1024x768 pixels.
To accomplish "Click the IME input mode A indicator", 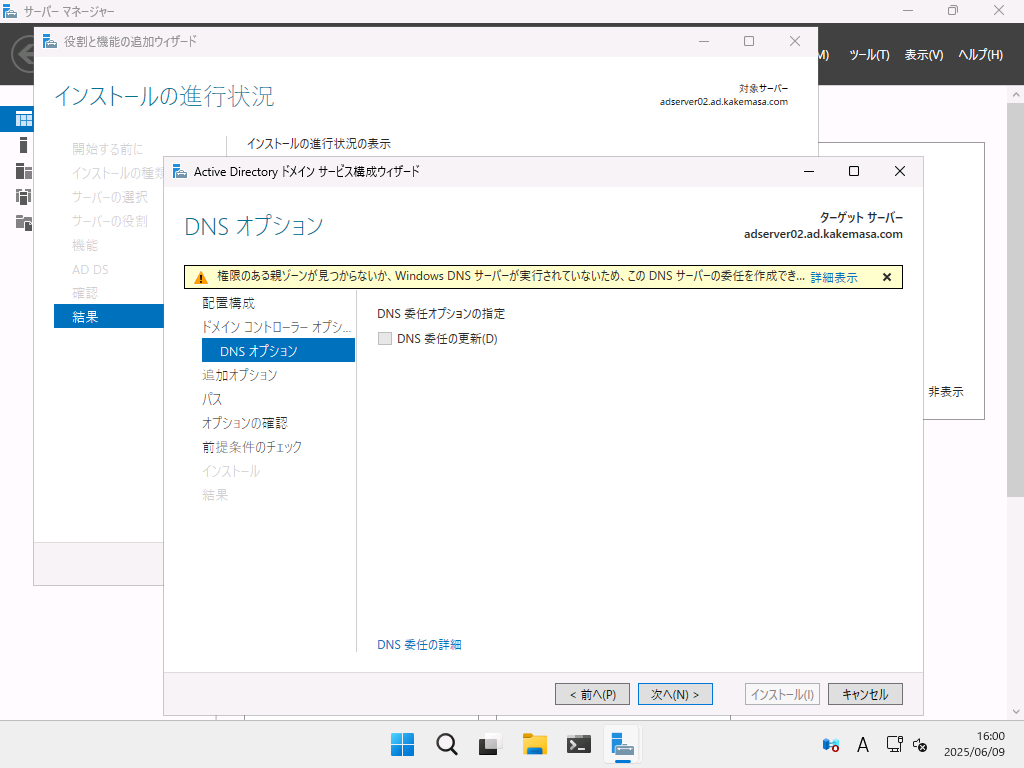I will coord(863,744).
